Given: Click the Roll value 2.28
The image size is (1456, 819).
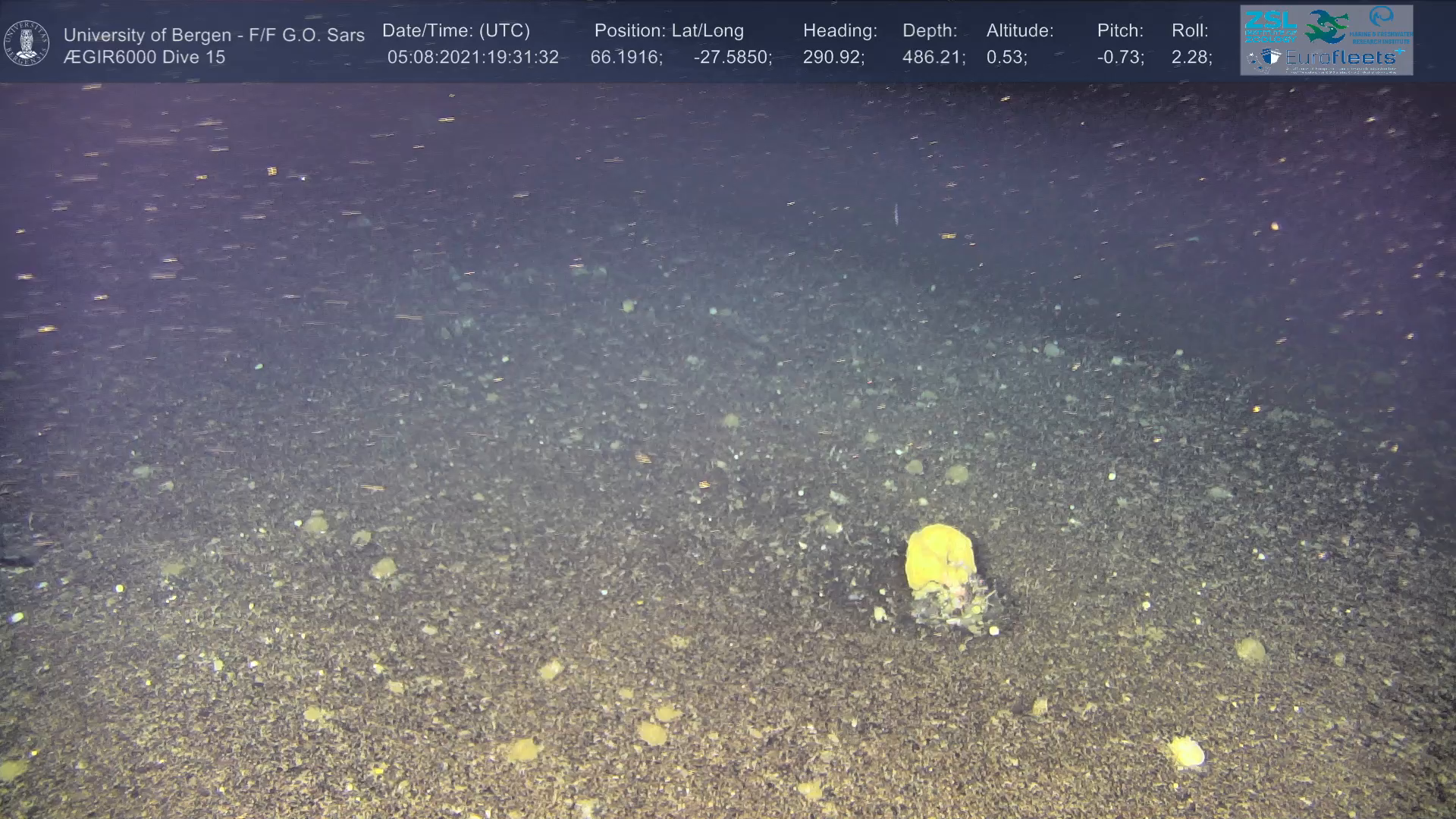Looking at the screenshot, I should (x=1191, y=58).
